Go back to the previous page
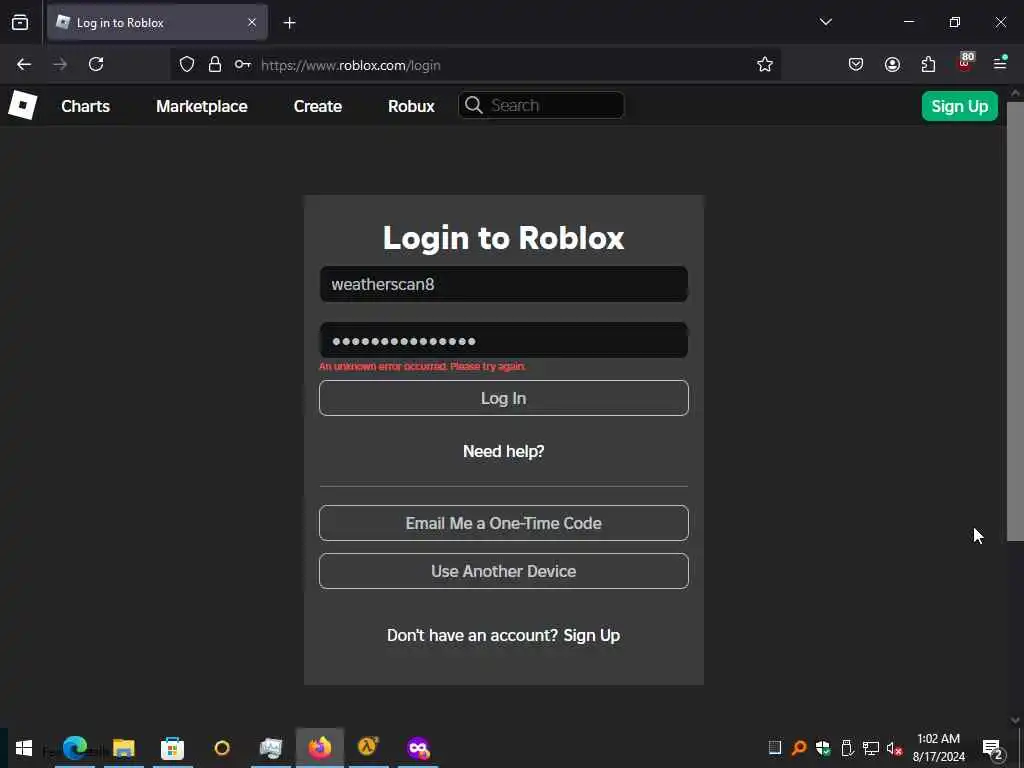Screen dimensions: 1024x768 (x=24, y=64)
